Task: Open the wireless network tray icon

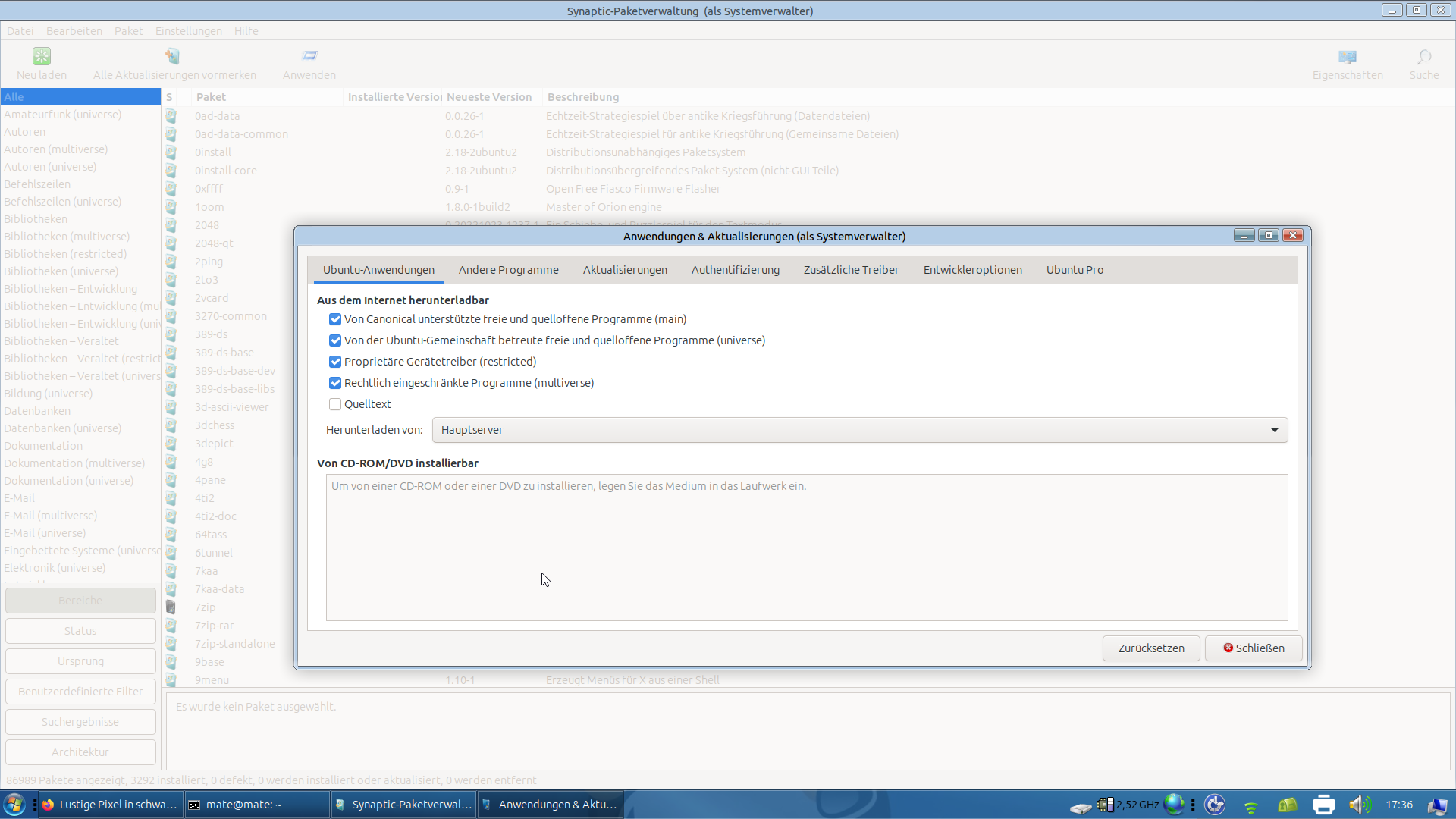Action: (x=1251, y=807)
